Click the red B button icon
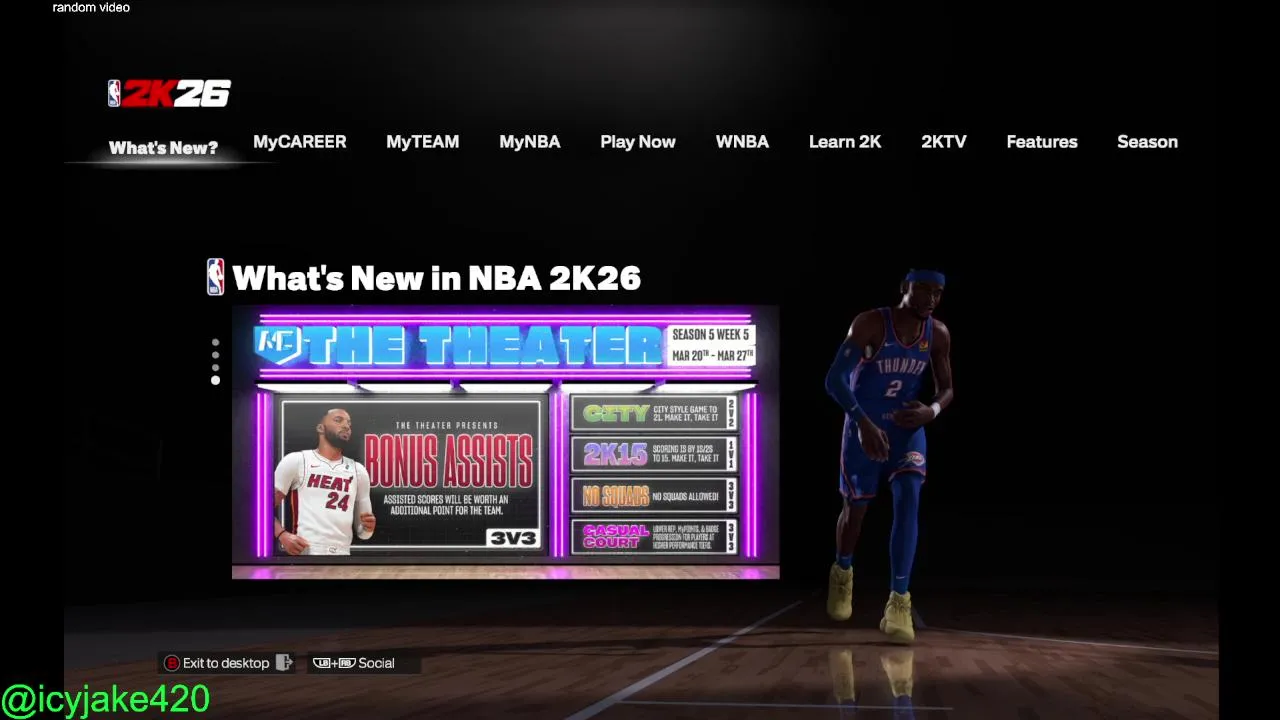This screenshot has height=720, width=1280. [172, 663]
